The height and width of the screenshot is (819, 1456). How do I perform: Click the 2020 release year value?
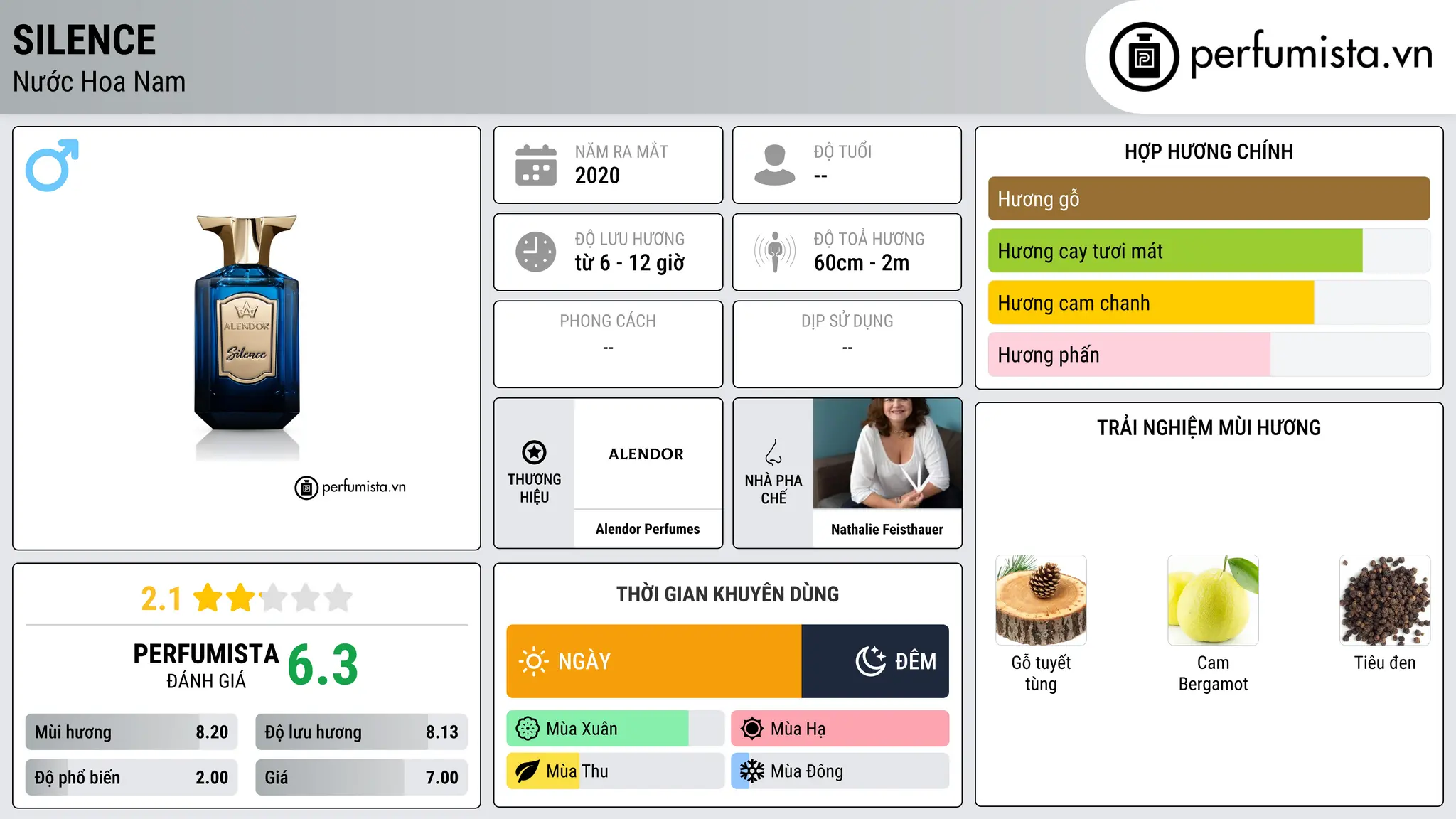[597, 176]
